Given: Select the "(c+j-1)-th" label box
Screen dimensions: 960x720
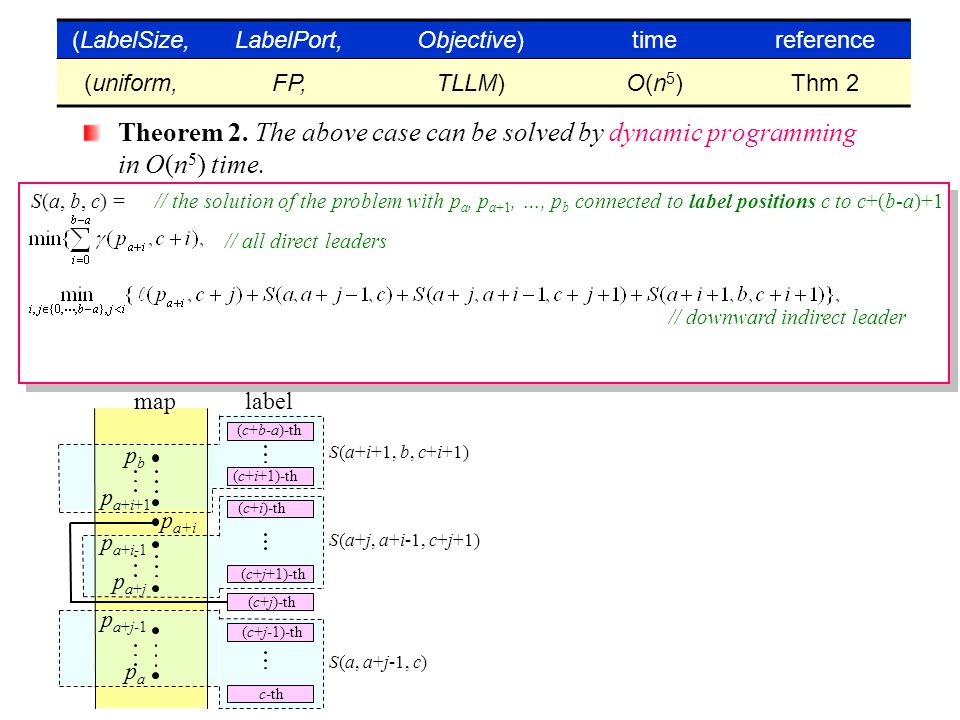Looking at the screenshot, I should (270, 632).
